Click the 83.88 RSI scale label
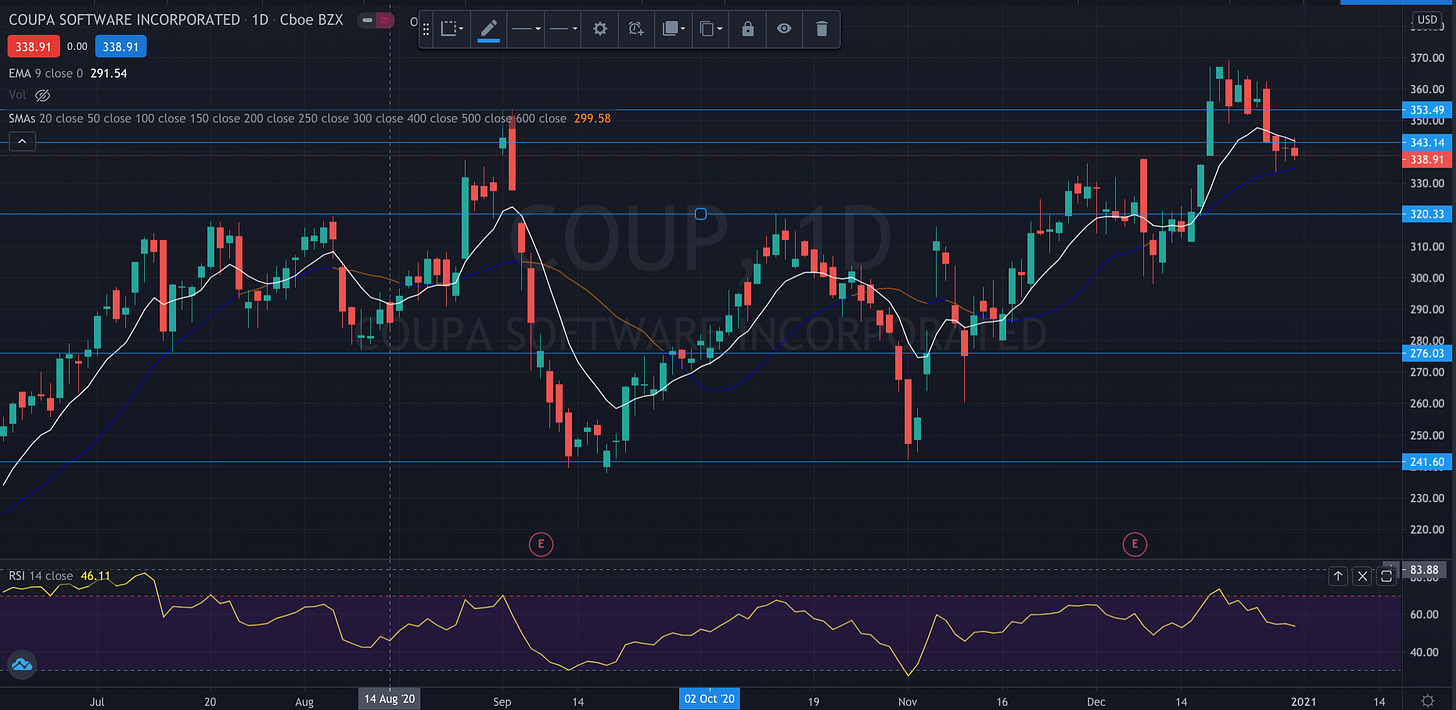Viewport: 1456px width, 710px height. (1424, 570)
